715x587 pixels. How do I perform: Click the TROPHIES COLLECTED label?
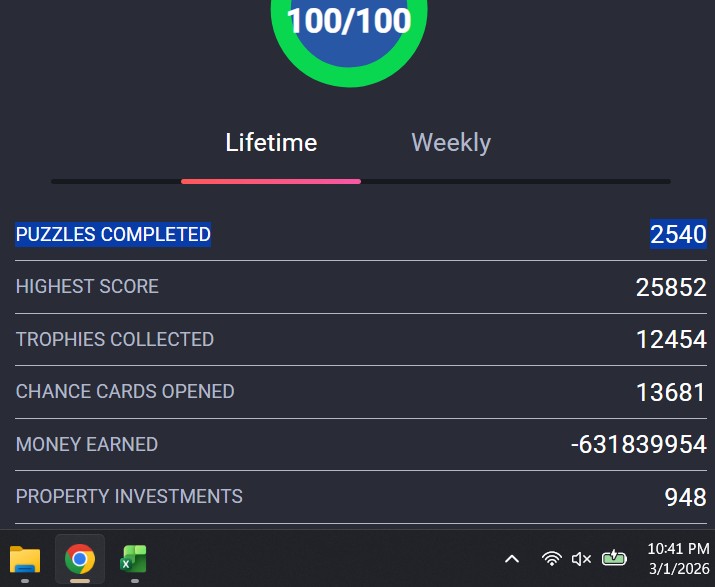tap(115, 339)
